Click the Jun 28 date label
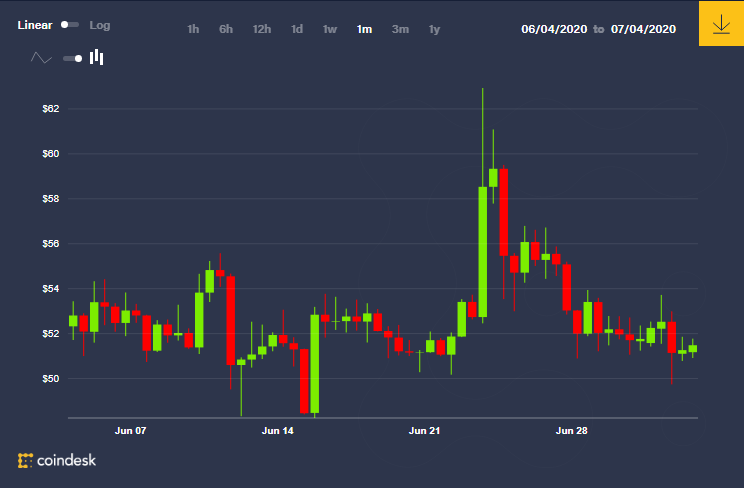Screen dimensions: 744x488 (x=572, y=431)
